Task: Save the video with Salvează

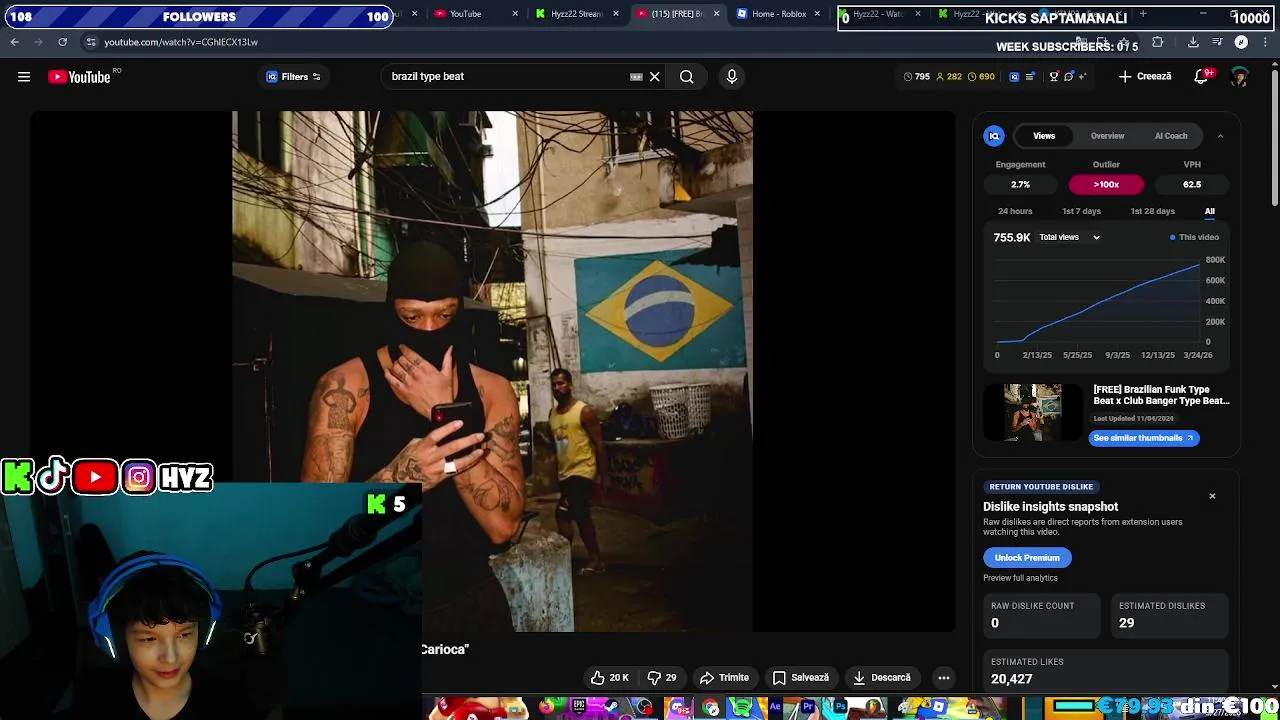Action: click(801, 677)
